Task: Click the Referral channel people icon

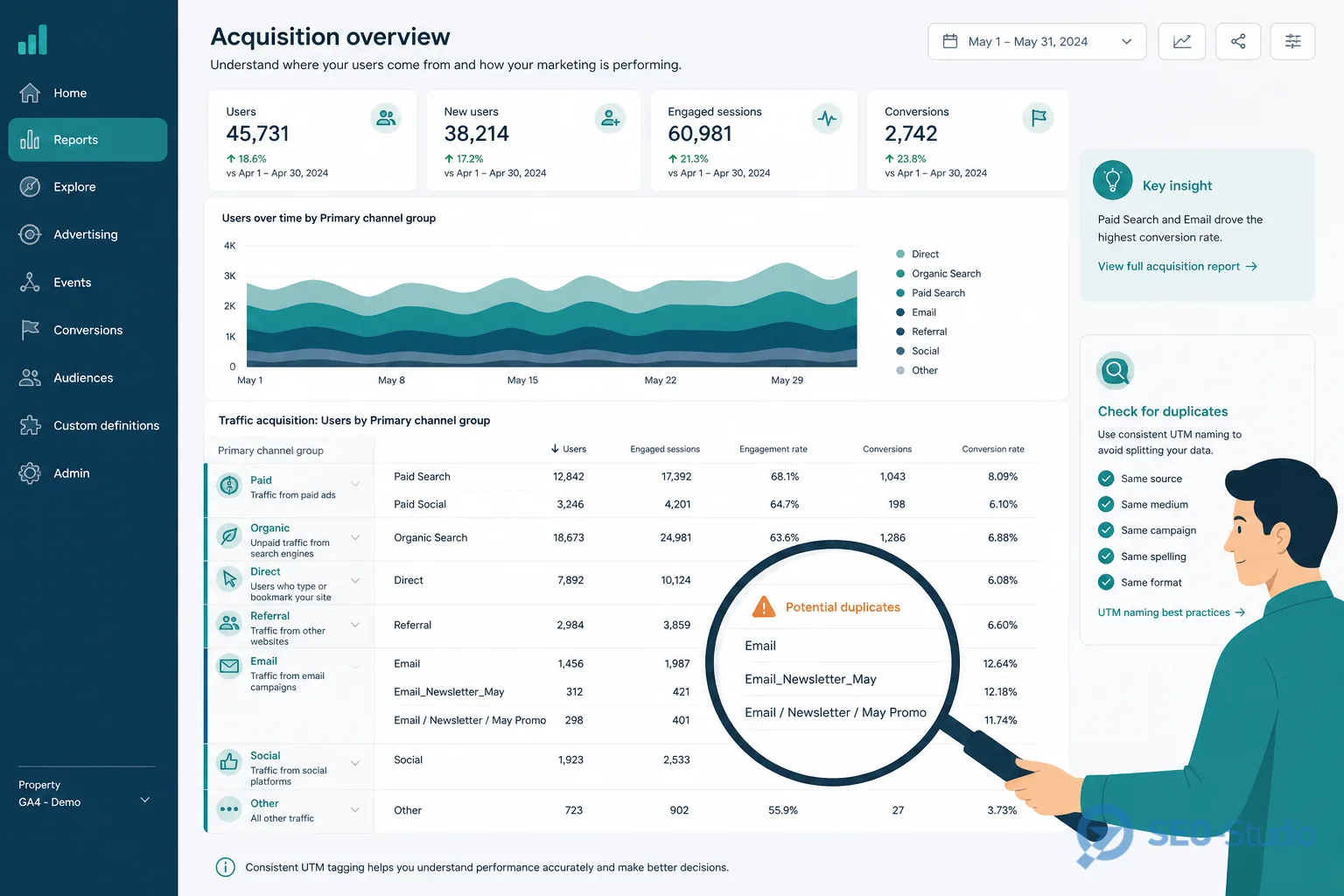Action: (229, 623)
